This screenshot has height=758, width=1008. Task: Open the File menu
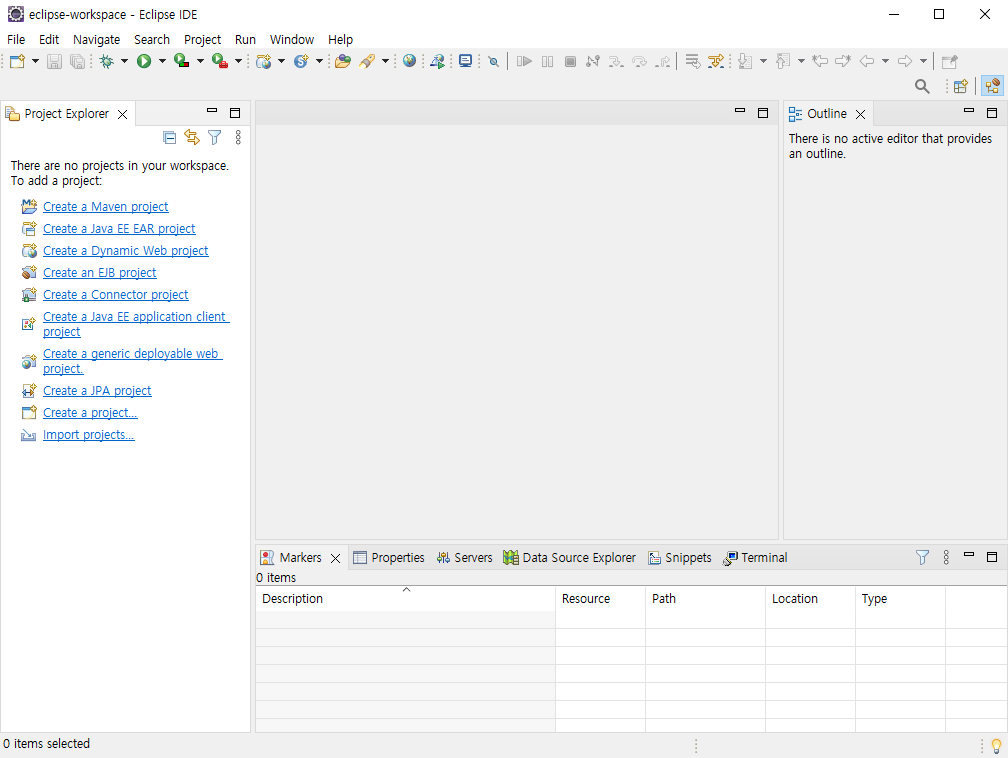click(16, 39)
